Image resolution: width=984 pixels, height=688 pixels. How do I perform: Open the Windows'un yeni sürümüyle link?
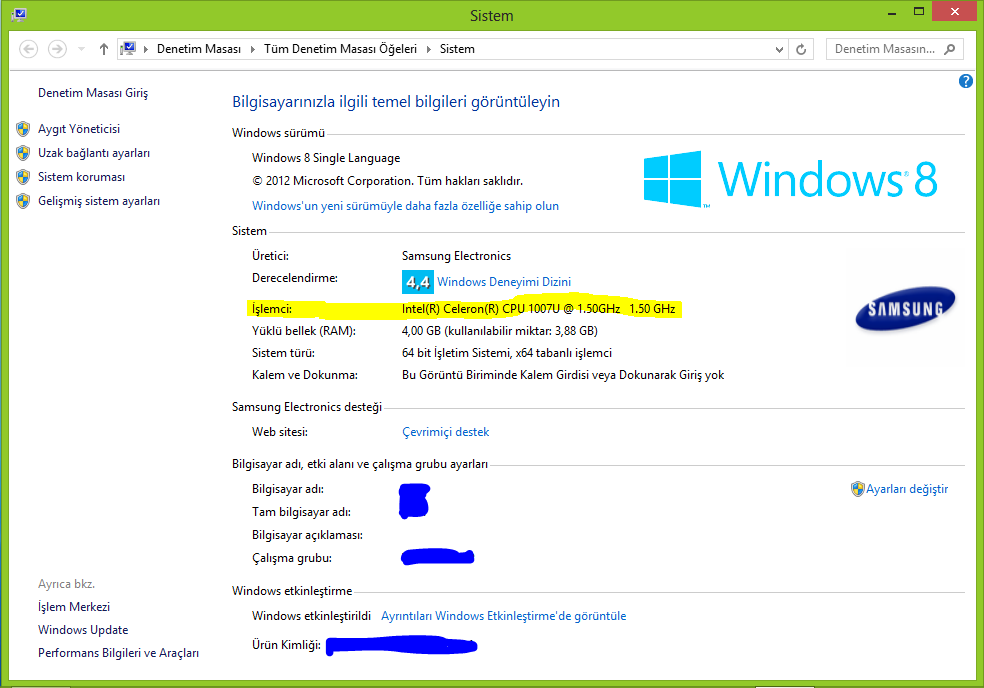(x=405, y=206)
